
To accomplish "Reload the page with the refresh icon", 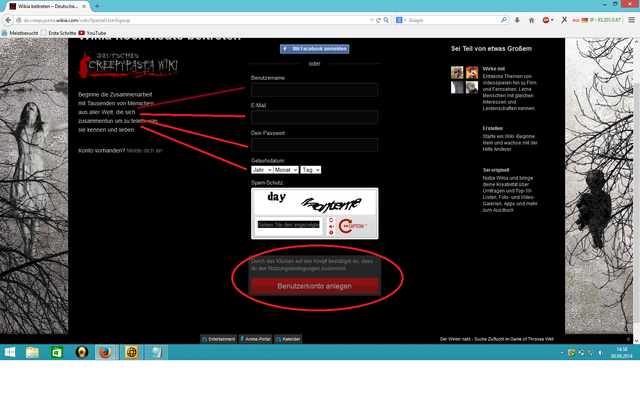I will pos(378,20).
